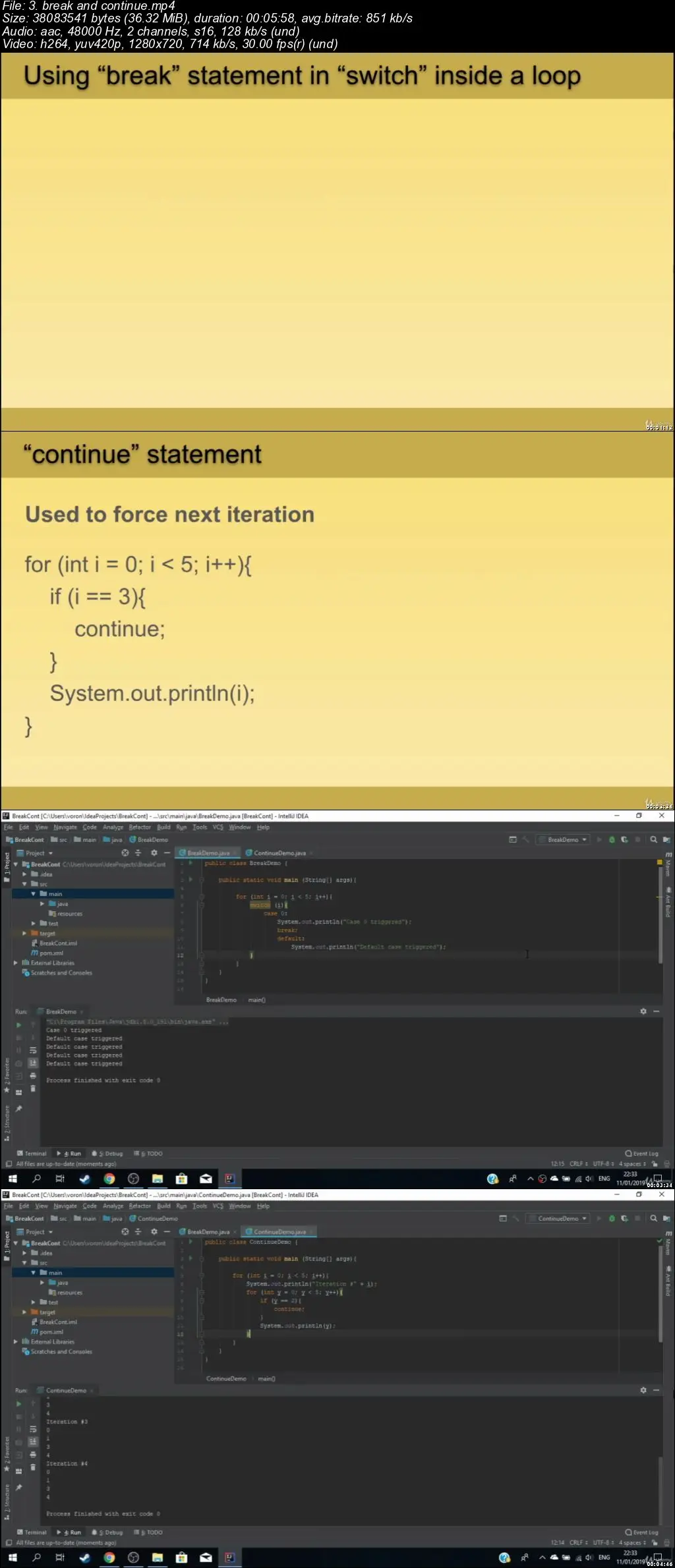This screenshot has height=1568, width=675.
Task: Click the trash clear-output icon in the BreakDemo Run panel
Action: (33, 1088)
